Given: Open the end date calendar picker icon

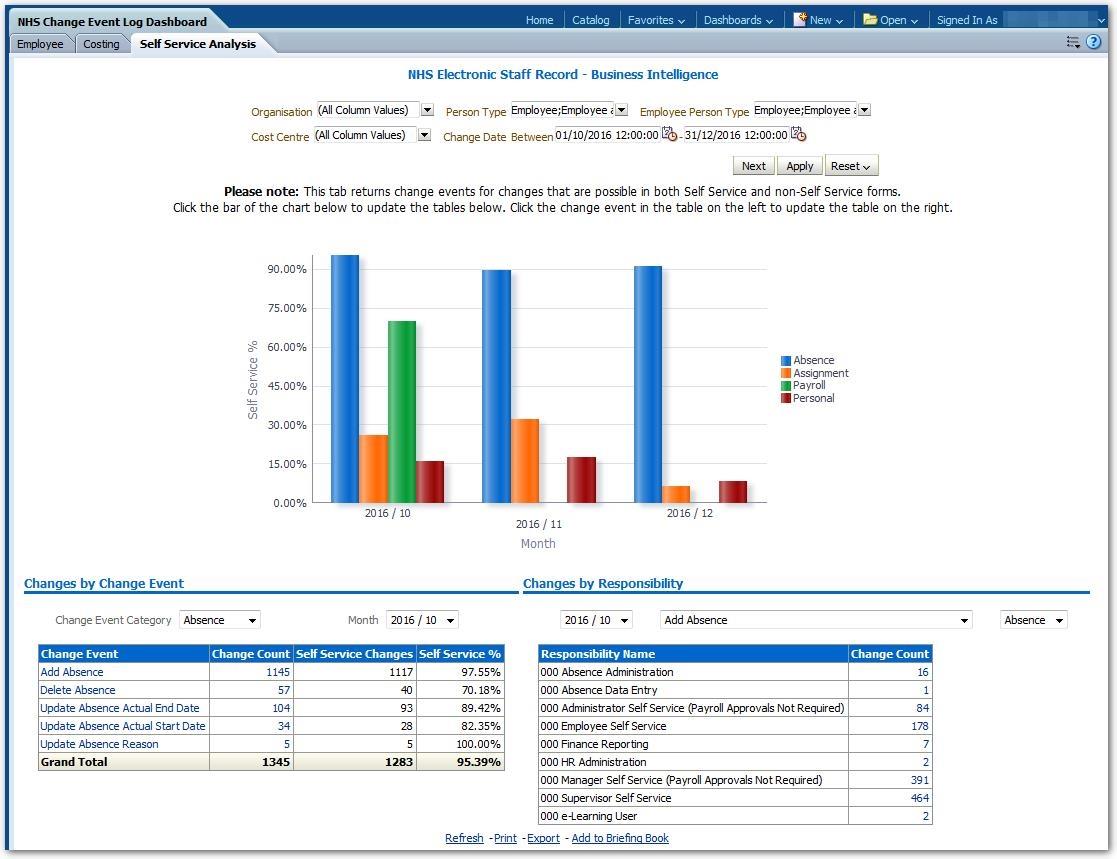Looking at the screenshot, I should [799, 134].
